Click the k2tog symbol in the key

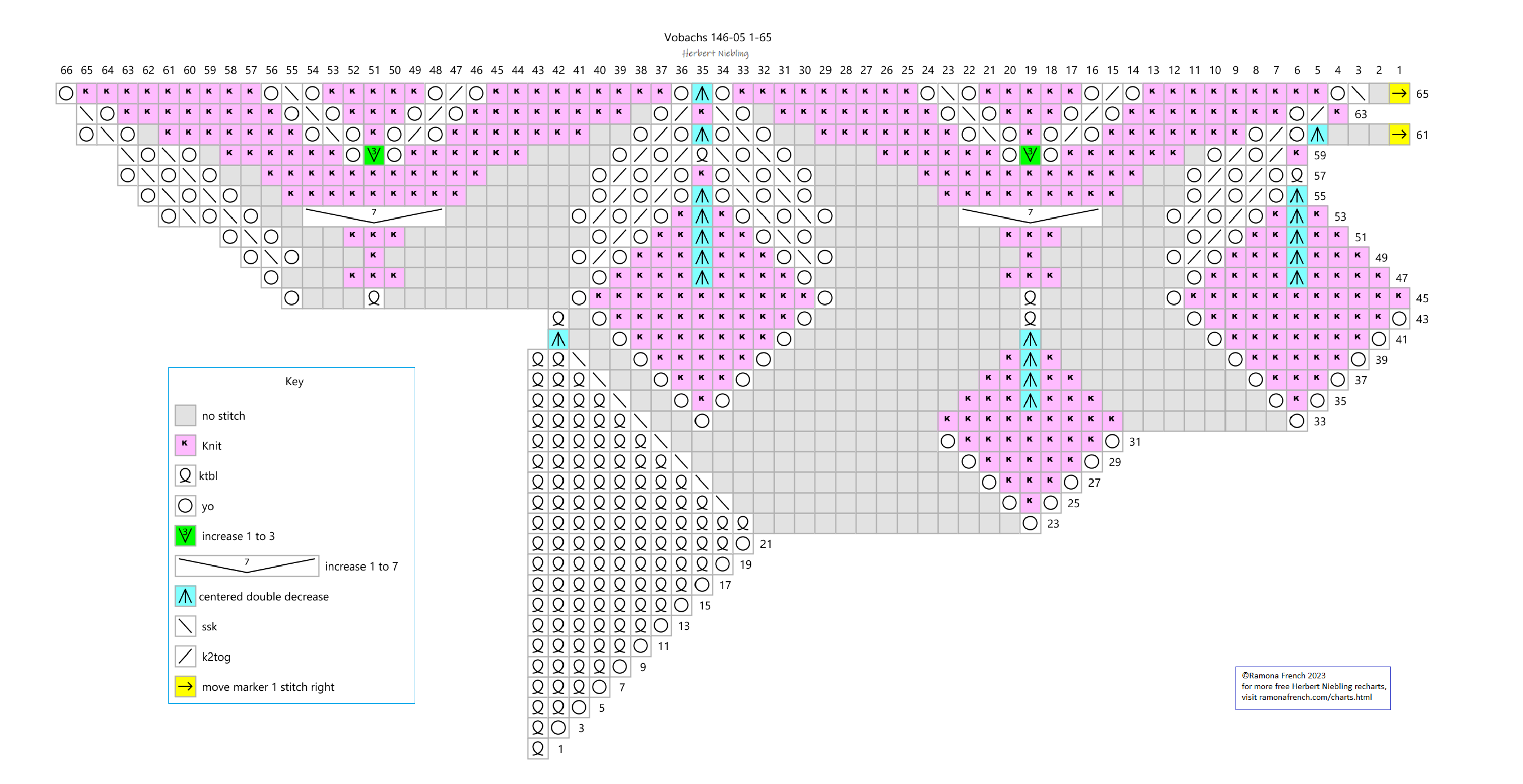185,656
